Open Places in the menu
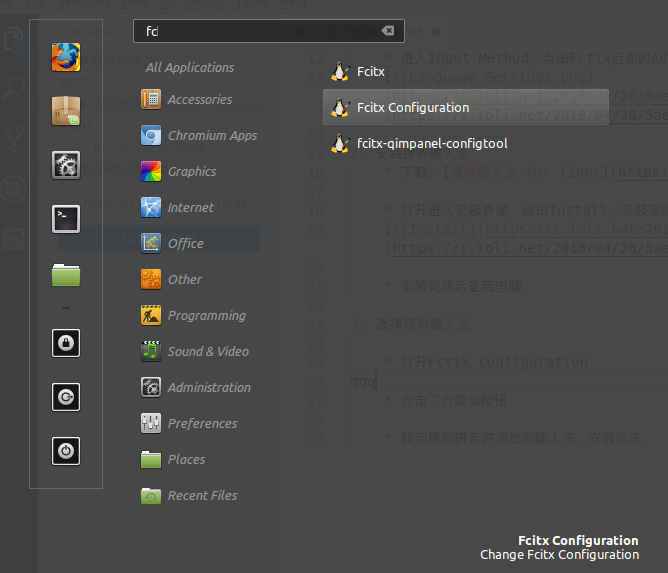This screenshot has height=573, width=668. point(173,460)
